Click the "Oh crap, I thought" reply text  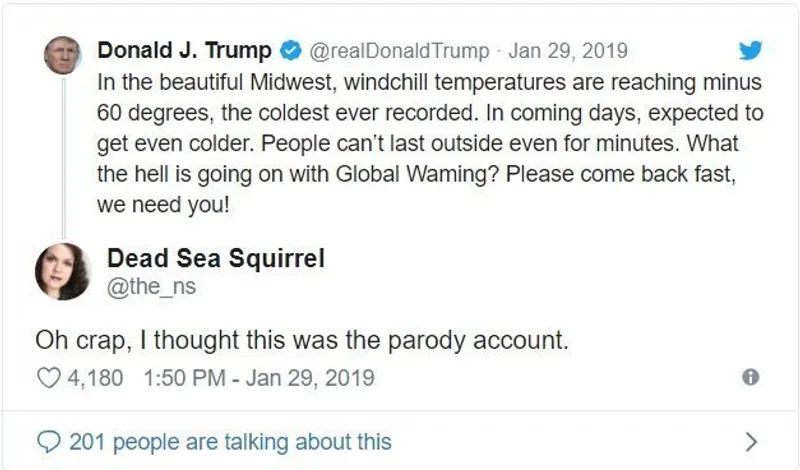[302, 339]
